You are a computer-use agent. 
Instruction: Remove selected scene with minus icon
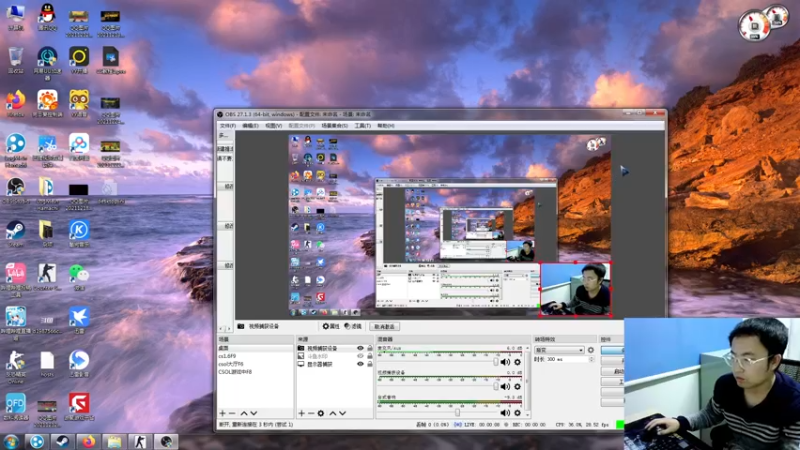click(232, 413)
